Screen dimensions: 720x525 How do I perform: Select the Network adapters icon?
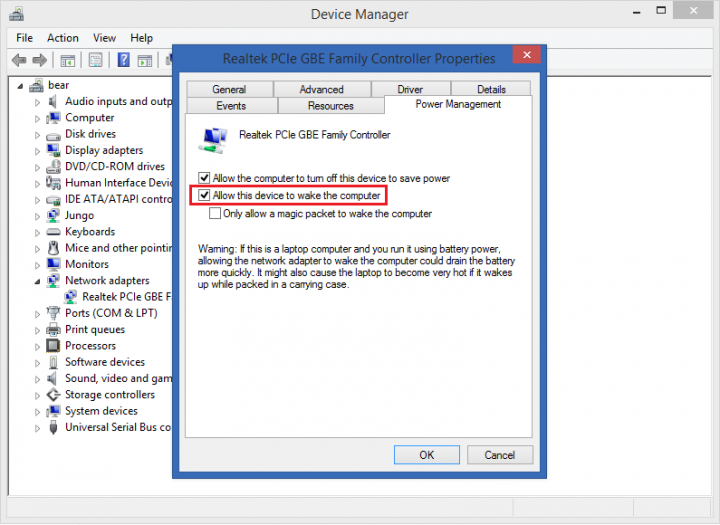pos(53,281)
